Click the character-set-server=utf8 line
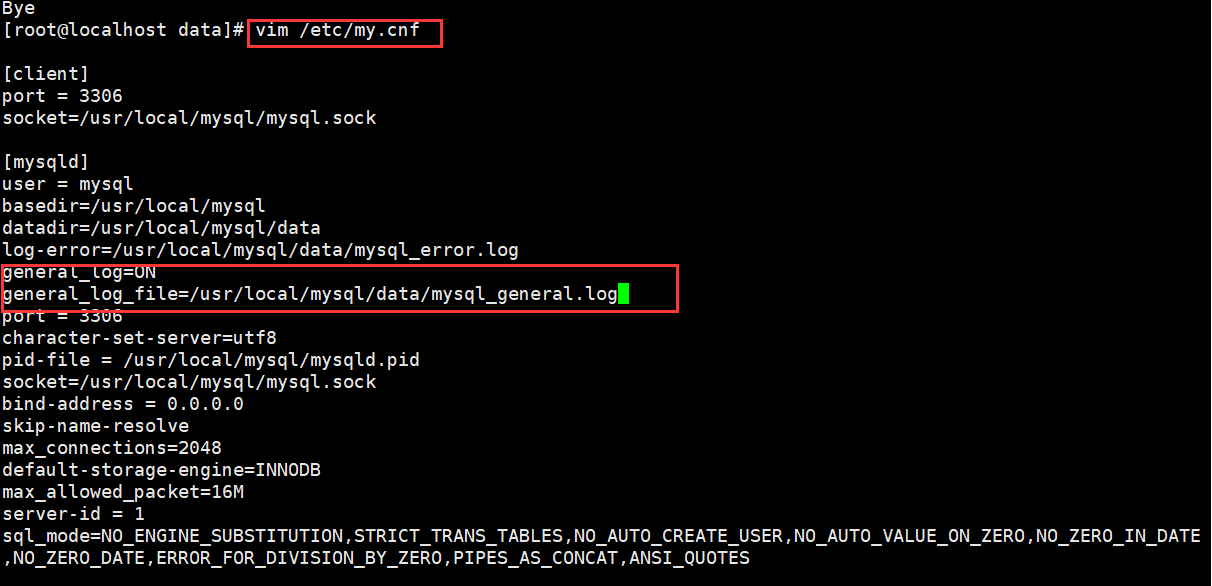 tap(139, 338)
